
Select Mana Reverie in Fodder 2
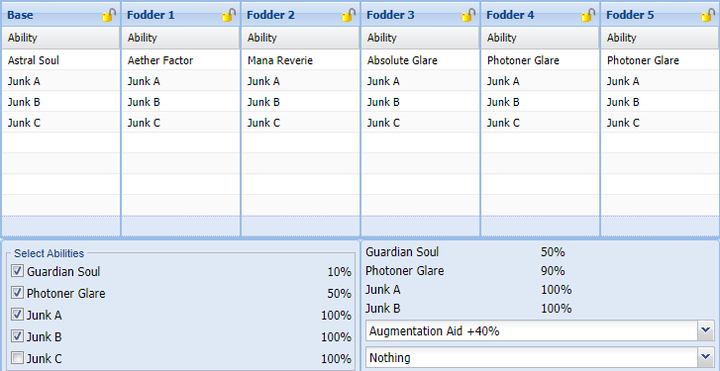[x=300, y=60]
